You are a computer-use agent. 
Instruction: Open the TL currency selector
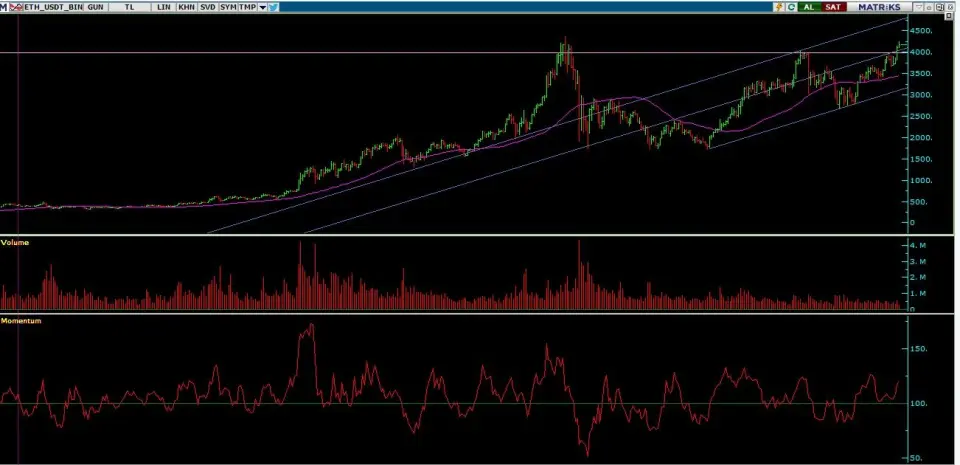point(131,6)
